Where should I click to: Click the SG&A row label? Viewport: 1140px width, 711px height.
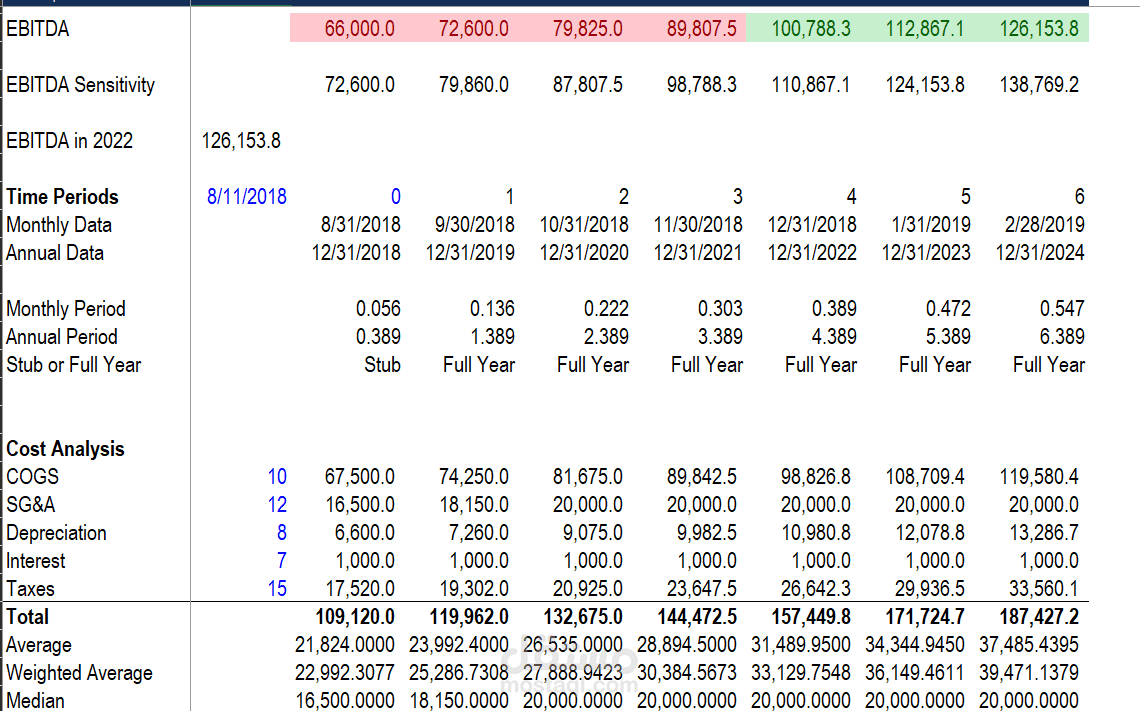[31, 505]
